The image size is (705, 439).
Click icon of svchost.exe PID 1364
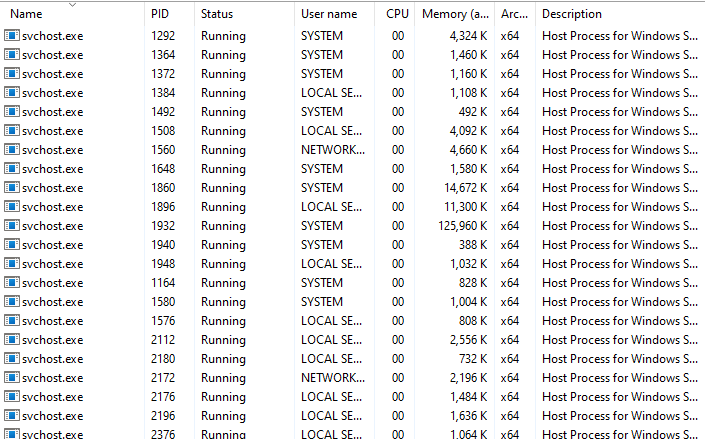click(x=12, y=54)
